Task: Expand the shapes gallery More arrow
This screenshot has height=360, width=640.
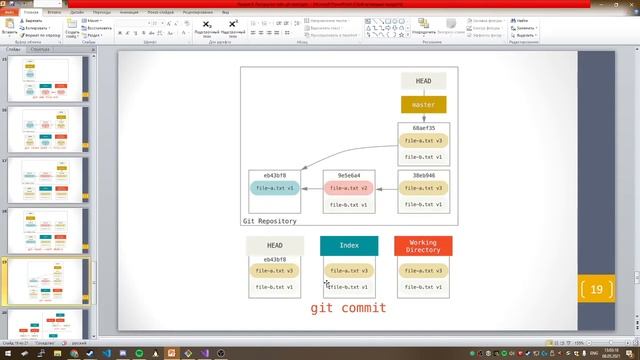Action: tap(408, 36)
